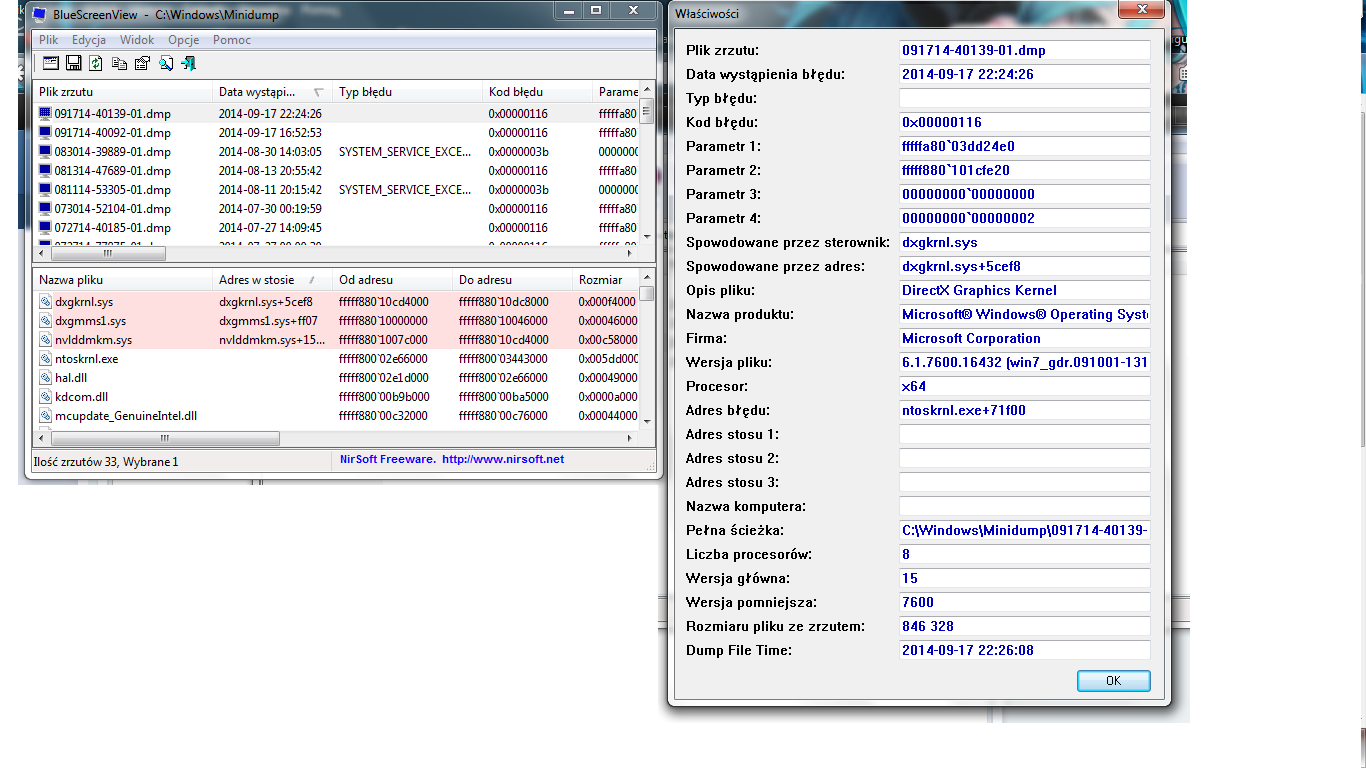Click the icon of 073014-52104-01.dmp row
The height and width of the screenshot is (768, 1366).
[x=45, y=208]
